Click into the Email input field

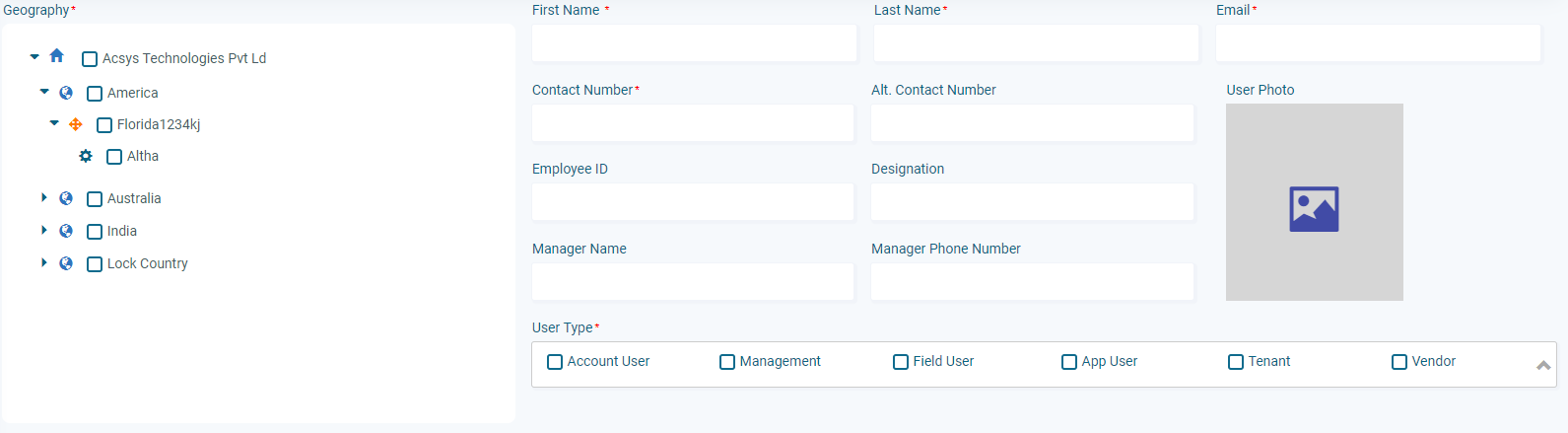(1378, 43)
